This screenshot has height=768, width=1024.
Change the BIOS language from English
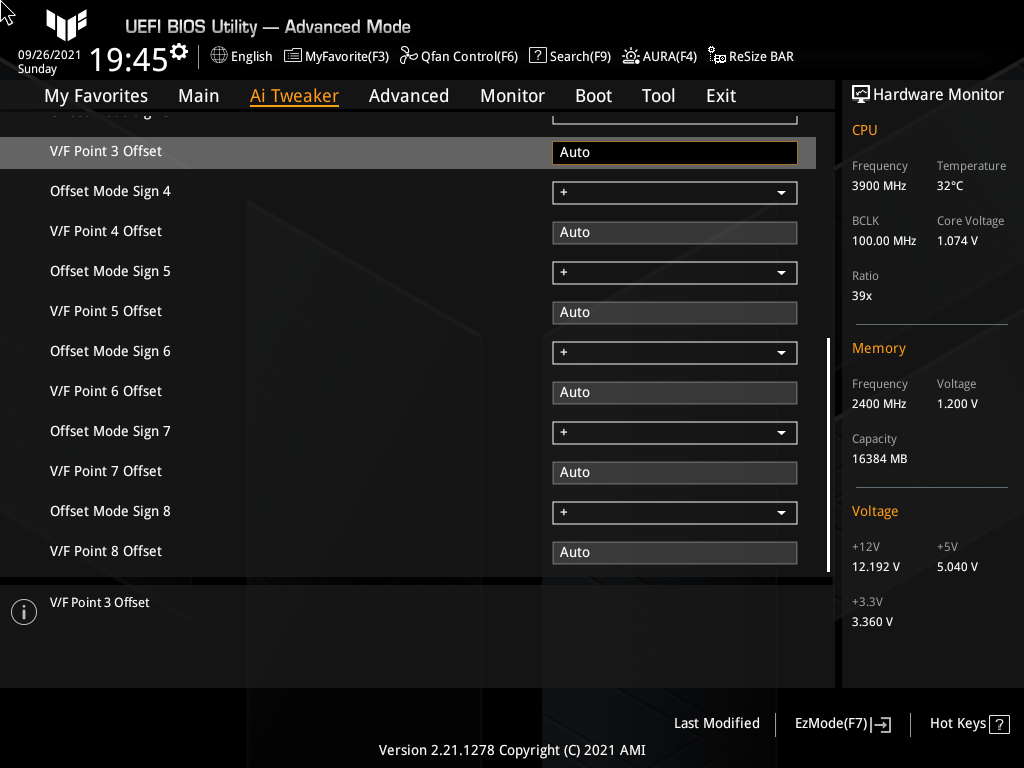(x=241, y=56)
